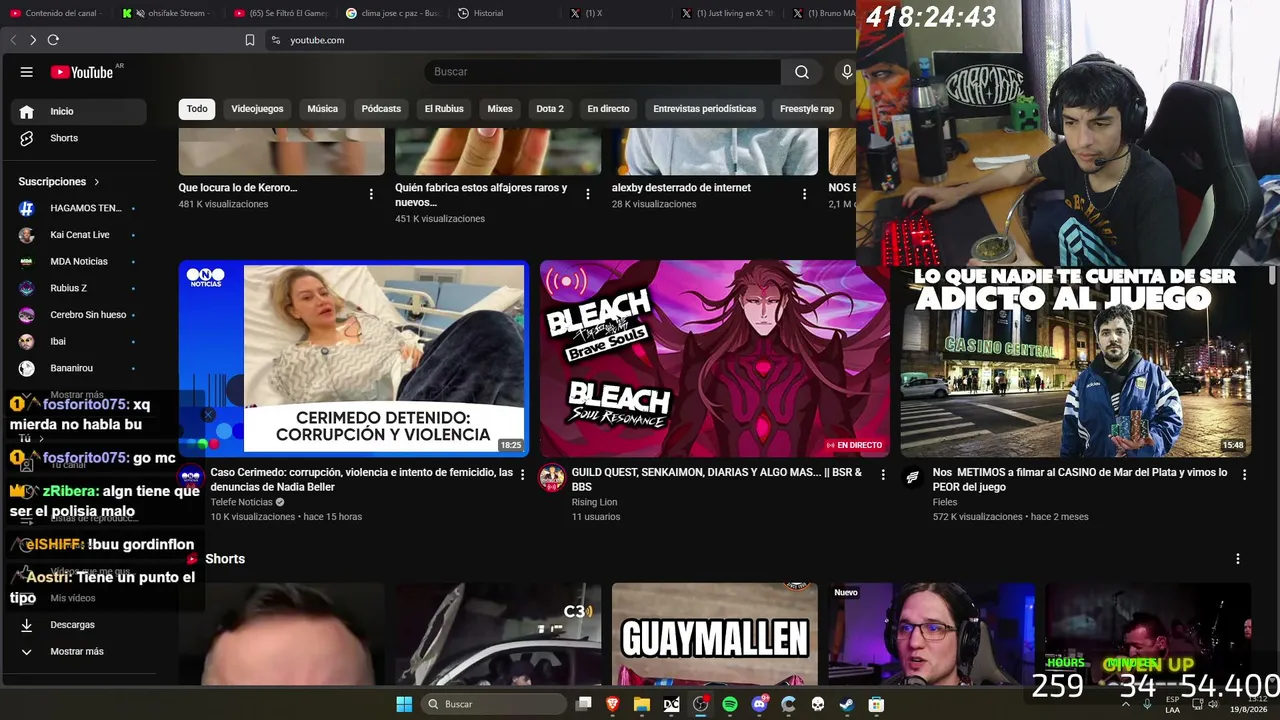Click the search magnifier button
Viewport: 1280px width, 720px height.
[x=802, y=72]
